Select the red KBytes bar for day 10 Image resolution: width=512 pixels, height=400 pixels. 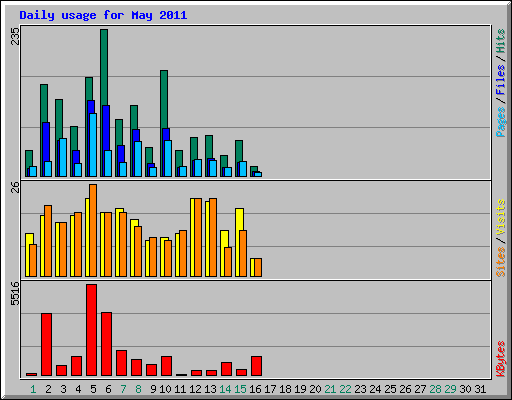point(167,366)
